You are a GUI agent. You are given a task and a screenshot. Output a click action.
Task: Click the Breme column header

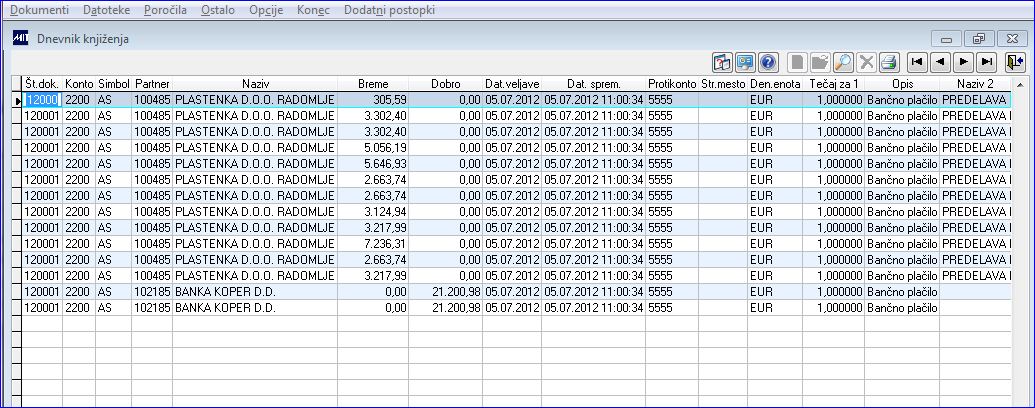tap(373, 85)
